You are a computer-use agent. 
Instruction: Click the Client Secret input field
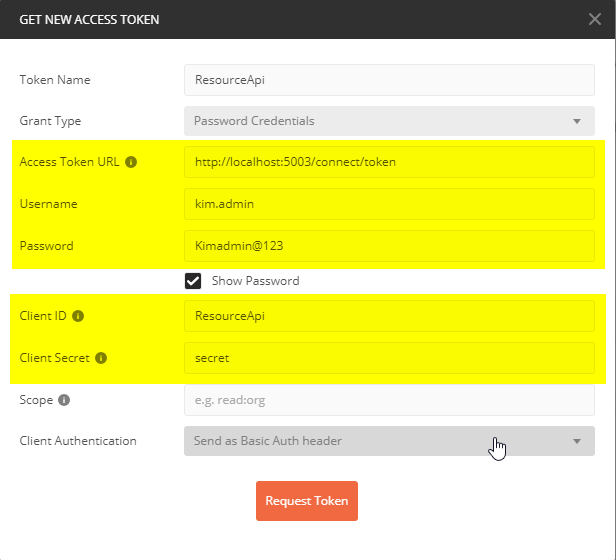click(389, 358)
